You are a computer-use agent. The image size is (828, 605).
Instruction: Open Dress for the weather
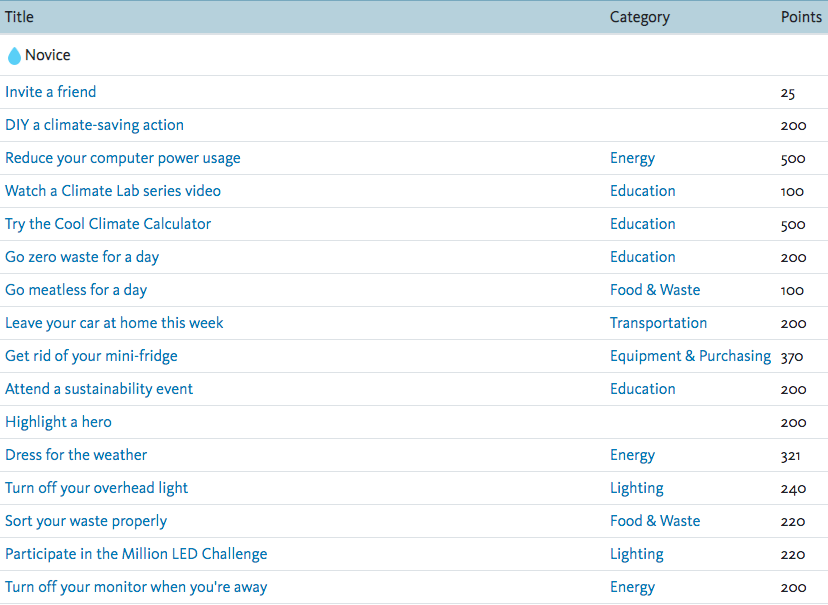click(x=76, y=455)
